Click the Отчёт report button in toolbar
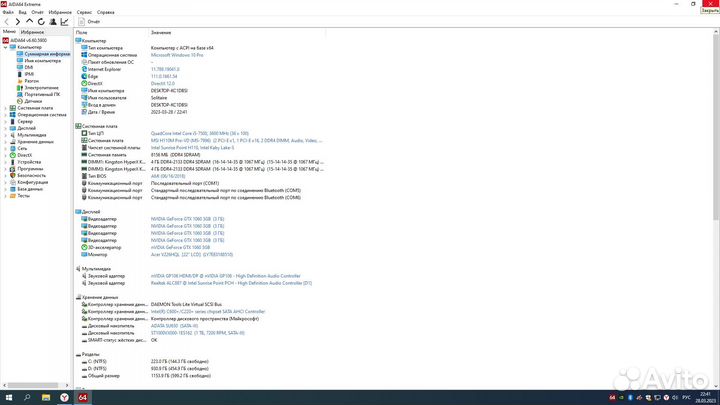Image resolution: width=720 pixels, height=405 pixels. (x=89, y=22)
